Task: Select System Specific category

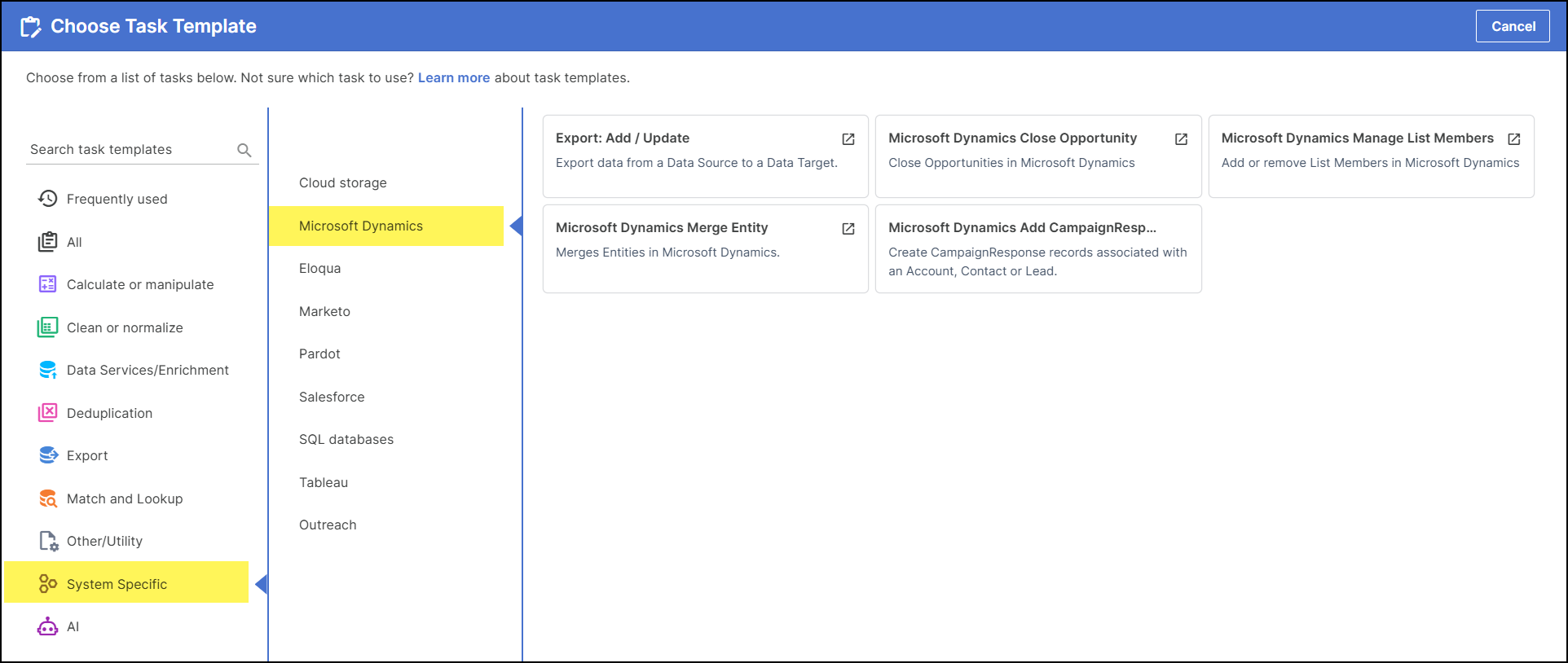Action: (126, 582)
